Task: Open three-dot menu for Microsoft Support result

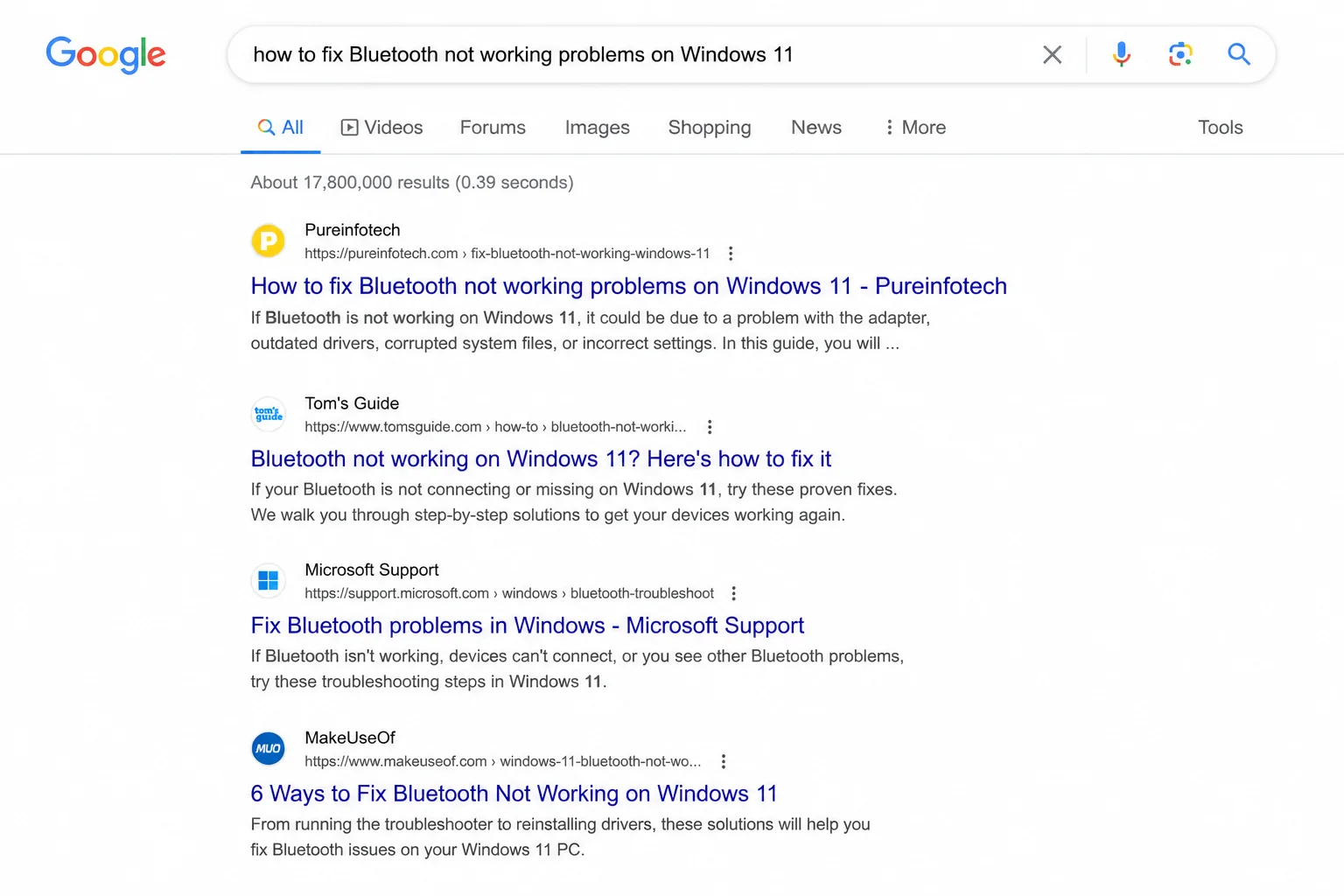Action: coord(733,593)
